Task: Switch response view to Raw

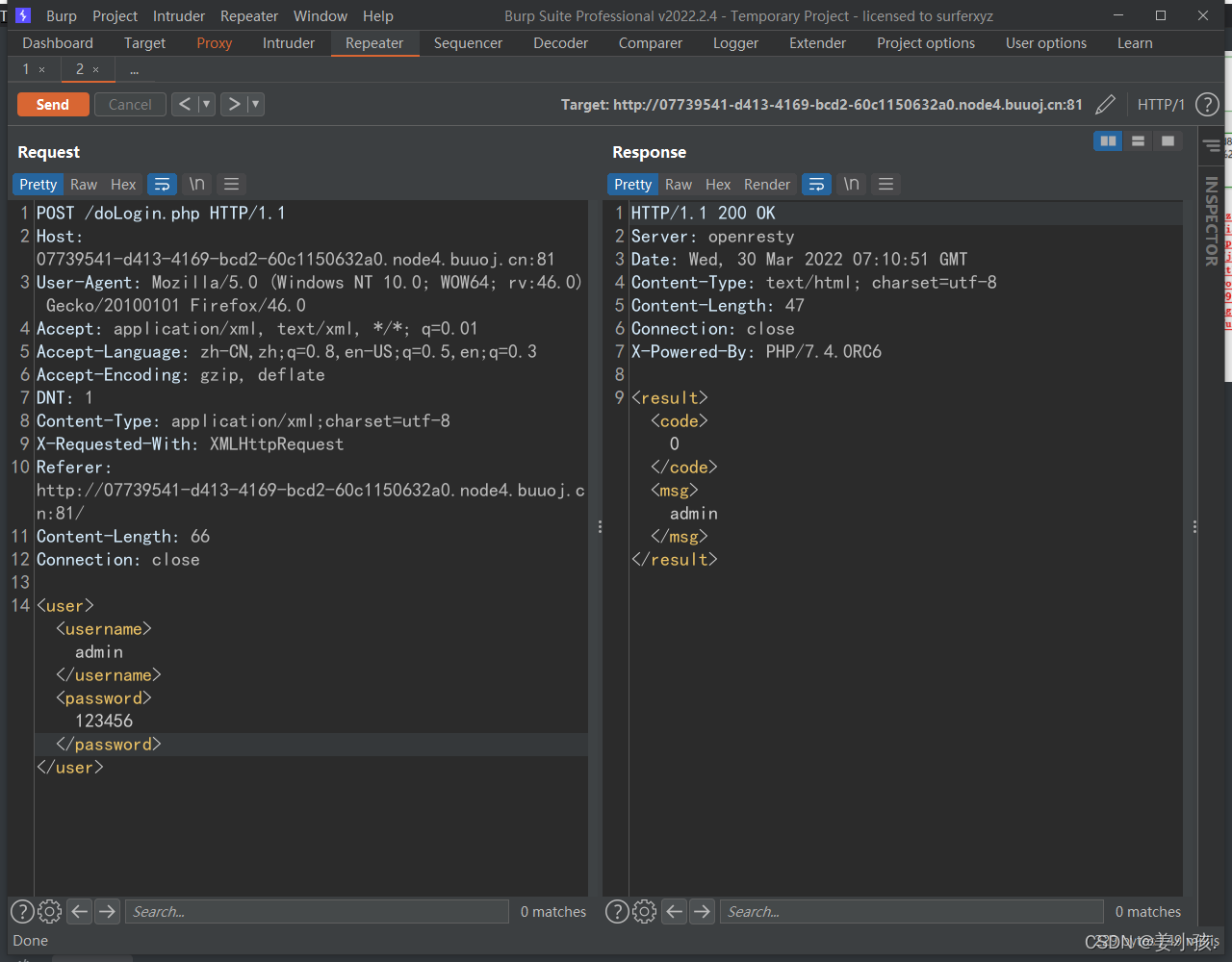Action: coord(679,185)
